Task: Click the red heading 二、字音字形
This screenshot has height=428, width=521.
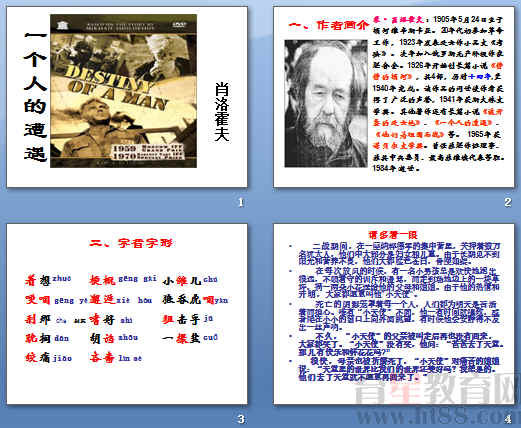Action: point(131,243)
